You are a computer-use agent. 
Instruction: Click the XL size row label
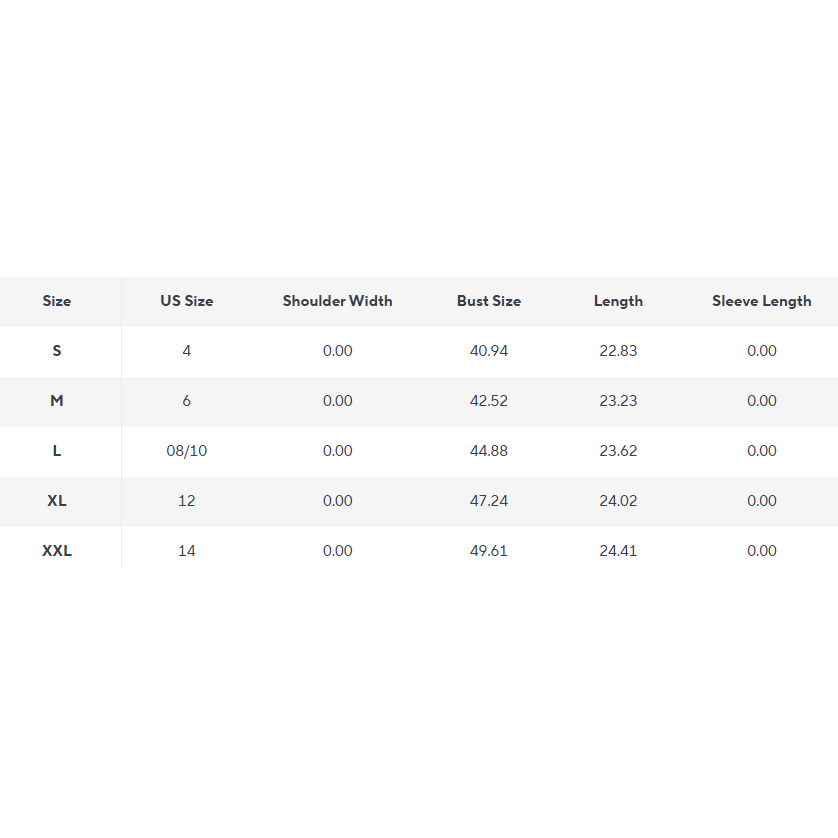[57, 501]
